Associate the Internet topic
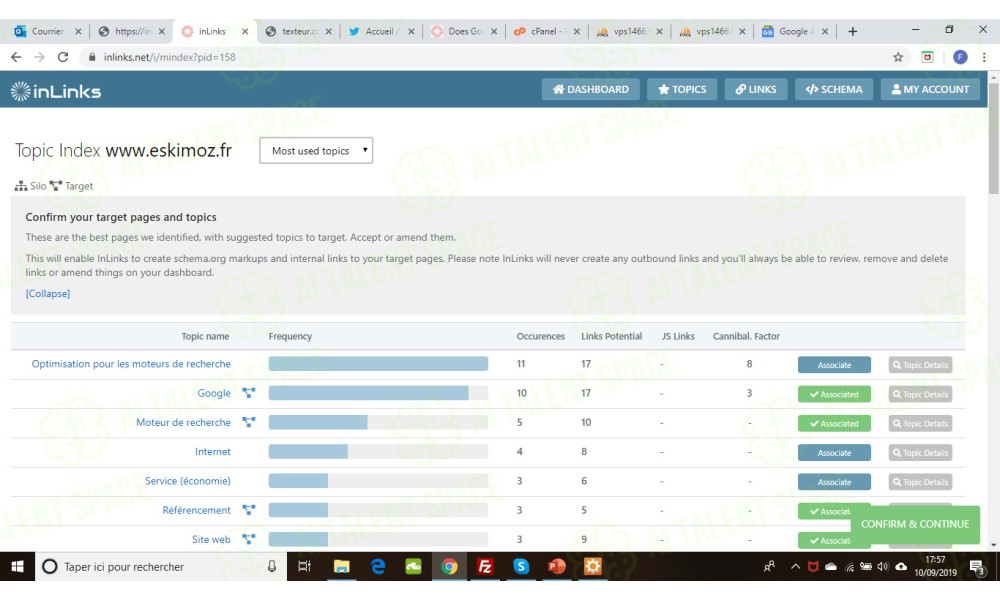The image size is (1000, 600). tap(834, 453)
